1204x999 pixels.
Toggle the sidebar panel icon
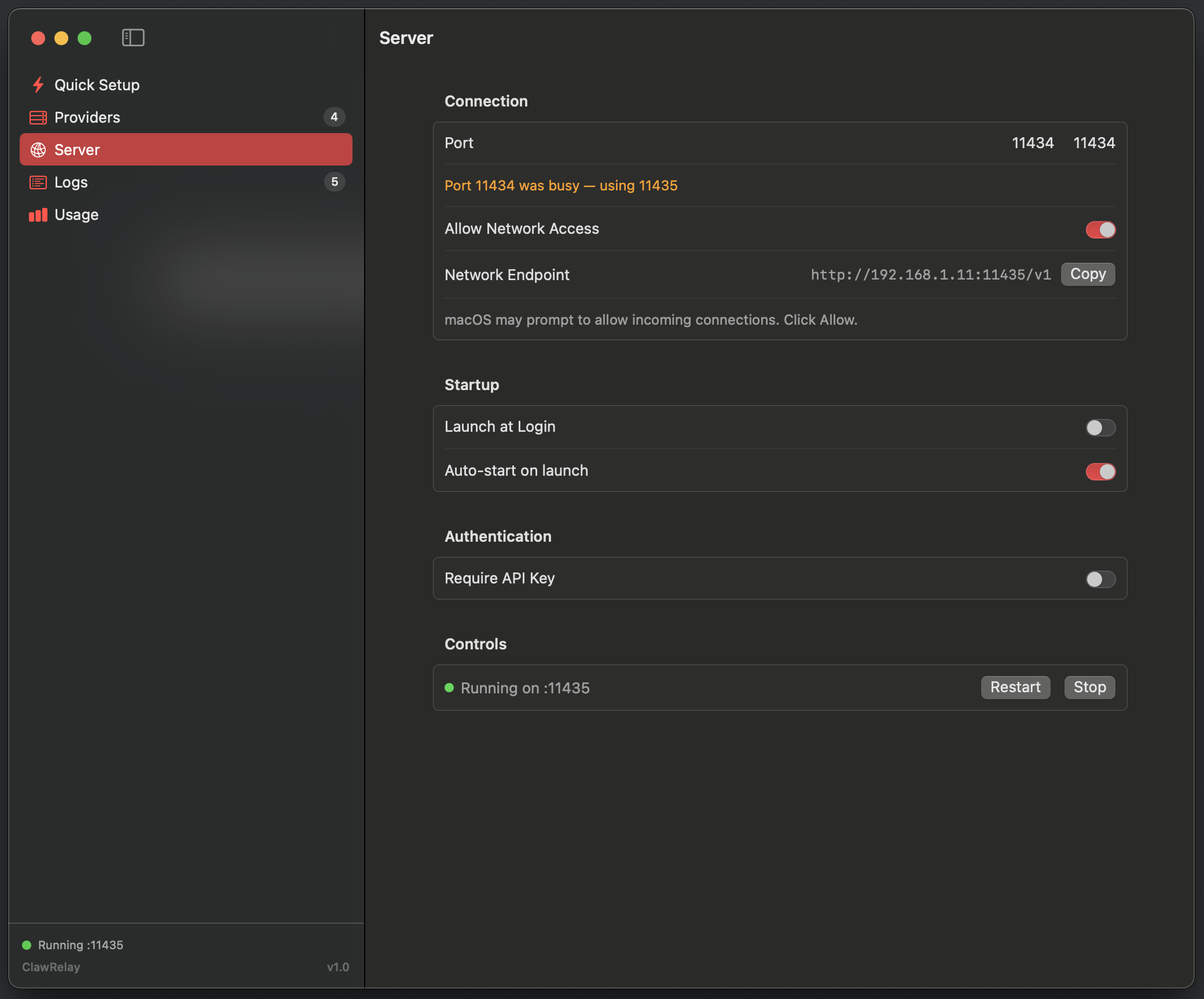tap(133, 38)
